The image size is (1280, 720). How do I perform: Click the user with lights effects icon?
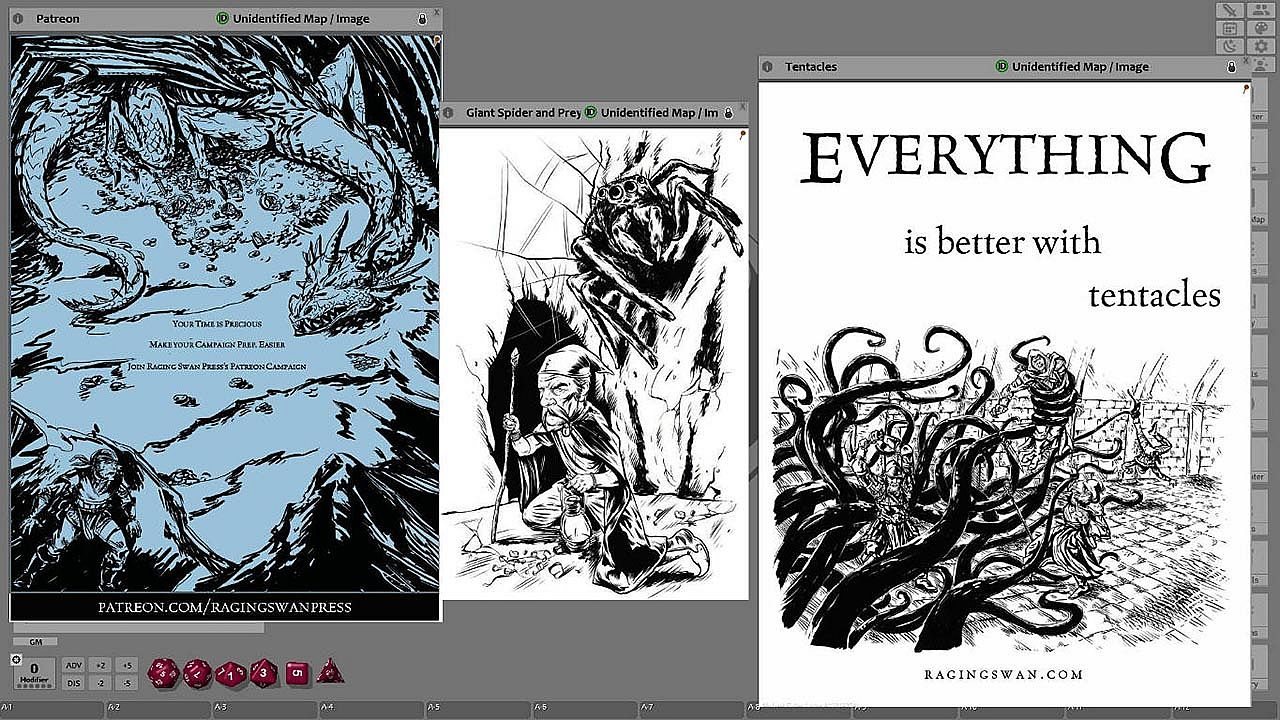1260,64
